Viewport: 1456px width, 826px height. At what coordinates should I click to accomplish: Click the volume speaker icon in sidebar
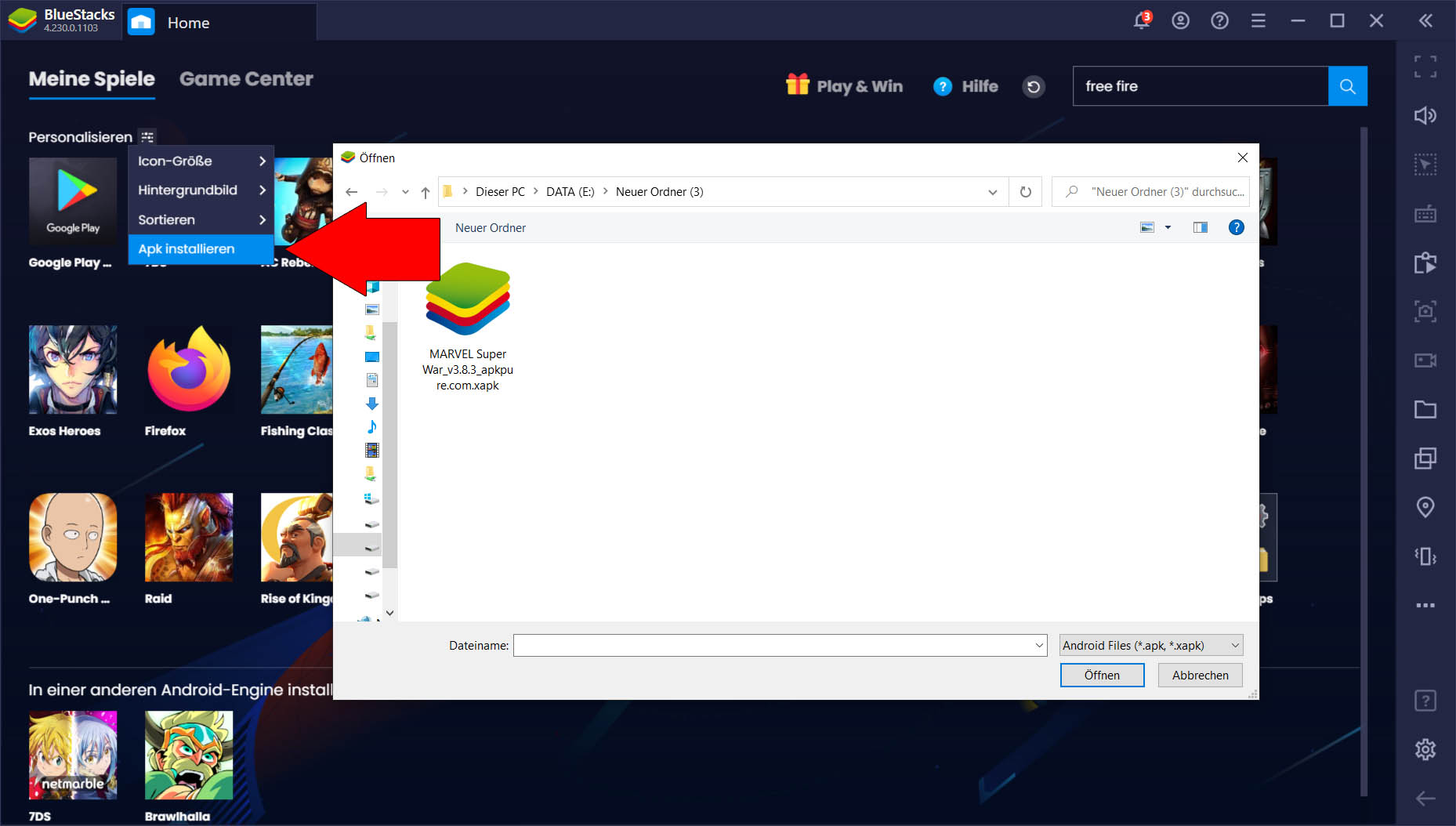pyautogui.click(x=1425, y=116)
